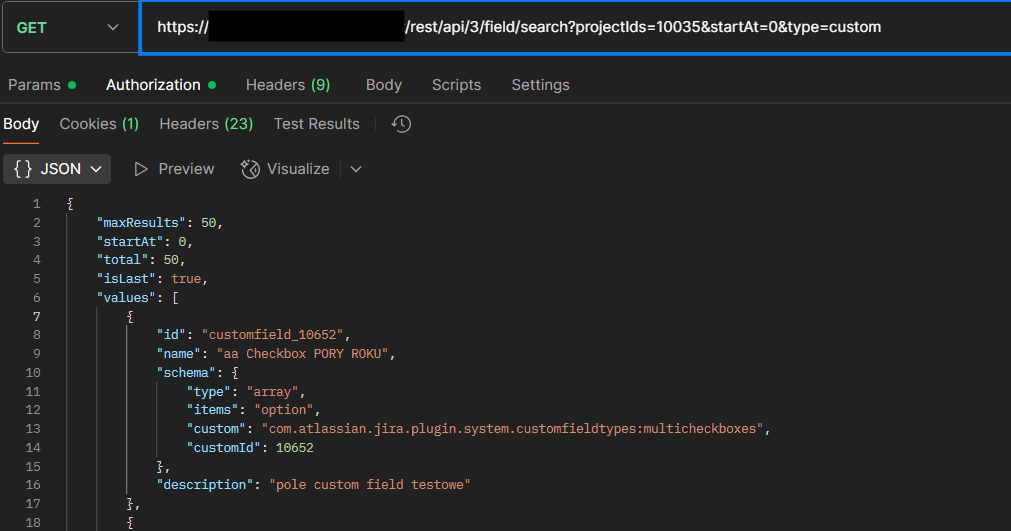
Task: Expand the Visualize options chevron
Action: [356, 169]
